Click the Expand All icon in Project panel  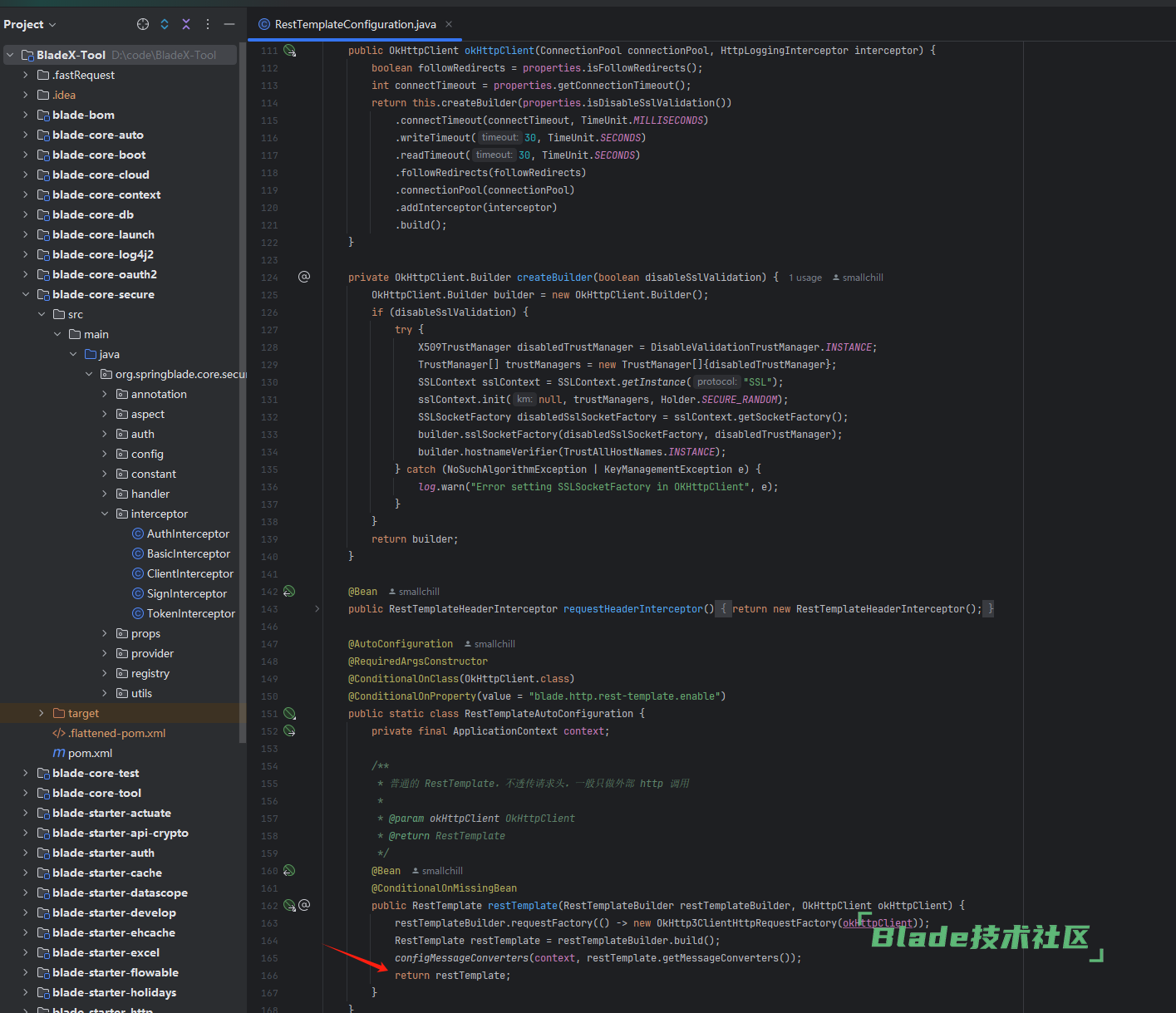point(165,24)
